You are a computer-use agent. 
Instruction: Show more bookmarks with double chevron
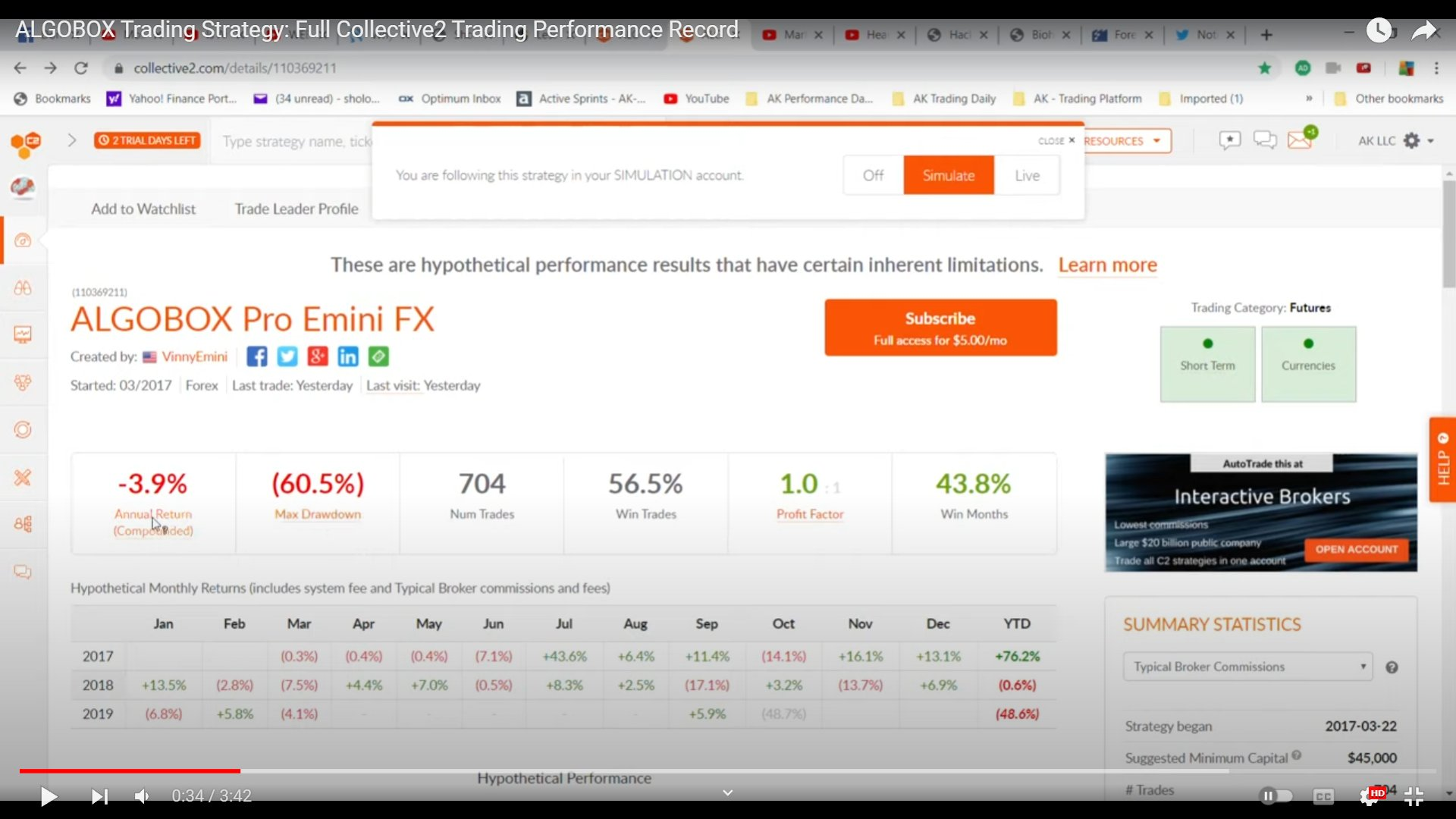[x=1309, y=99]
